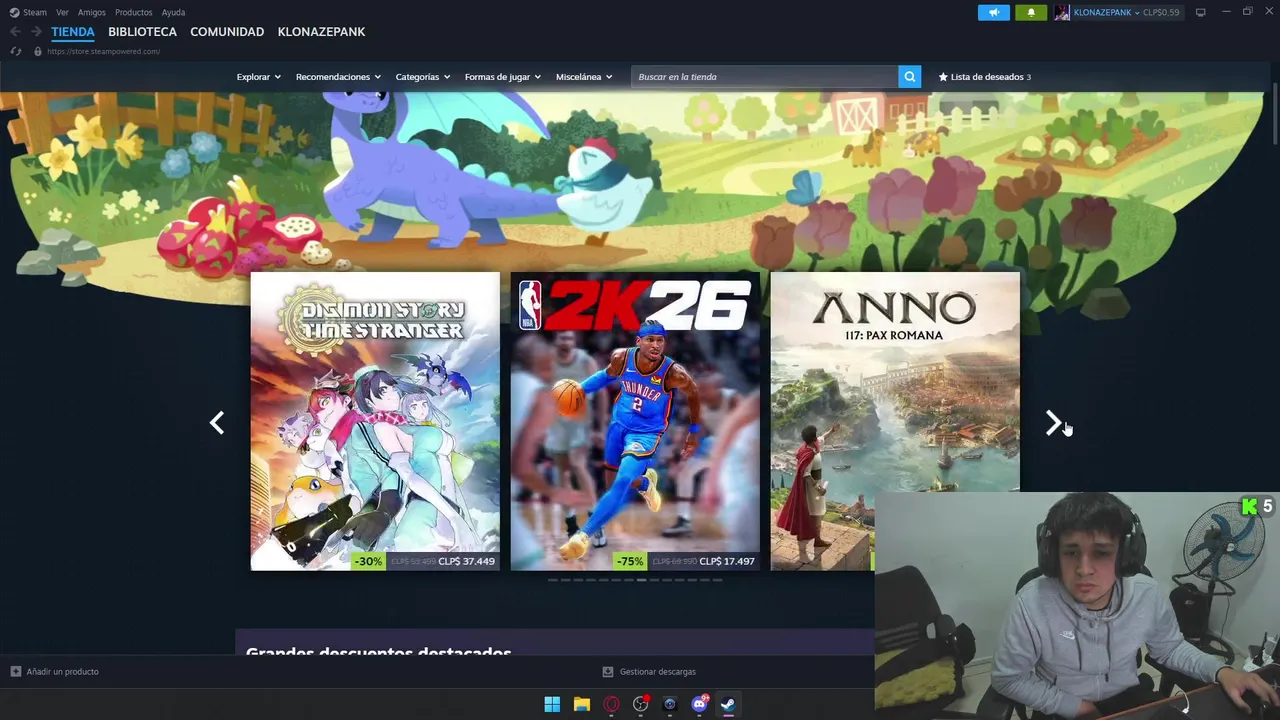Open the Ayuda menu

(173, 12)
